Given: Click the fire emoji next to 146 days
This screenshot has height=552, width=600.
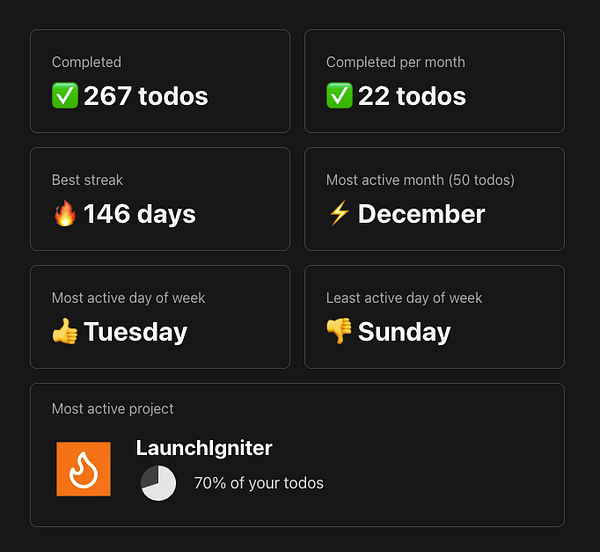Looking at the screenshot, I should point(65,214).
